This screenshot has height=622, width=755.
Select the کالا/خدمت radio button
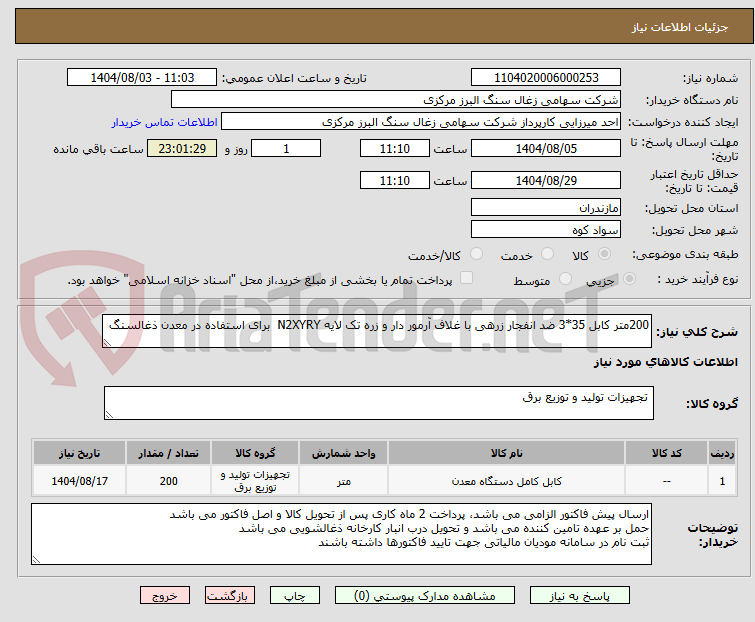point(476,253)
